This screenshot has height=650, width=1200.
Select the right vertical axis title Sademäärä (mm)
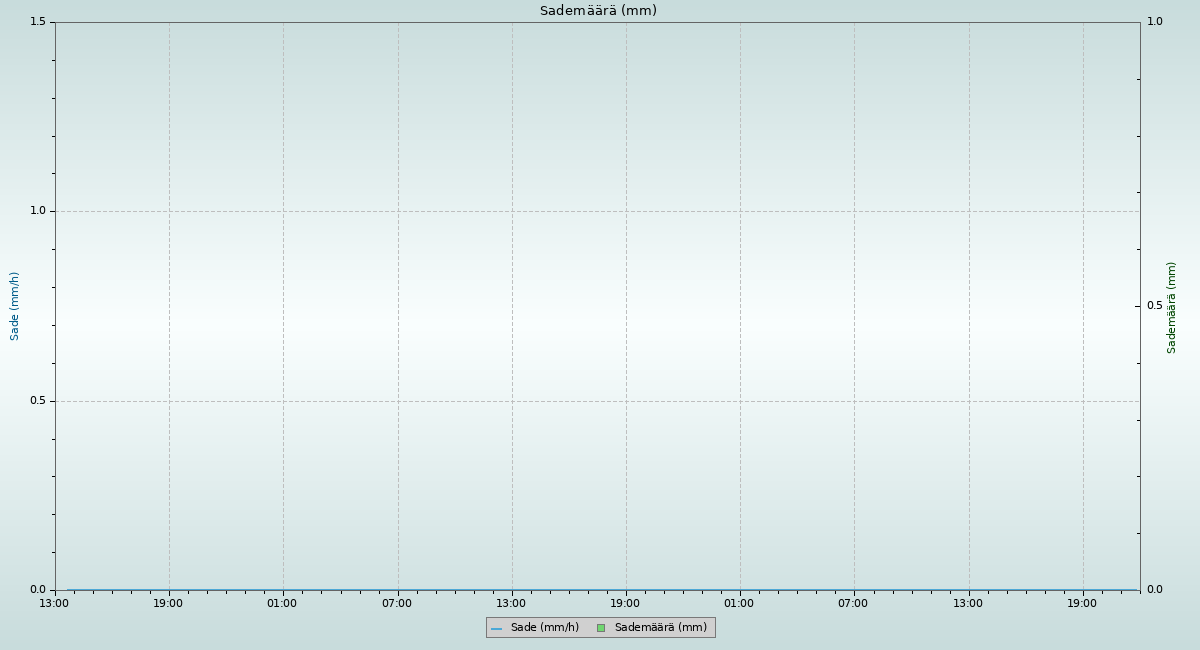coord(1172,308)
